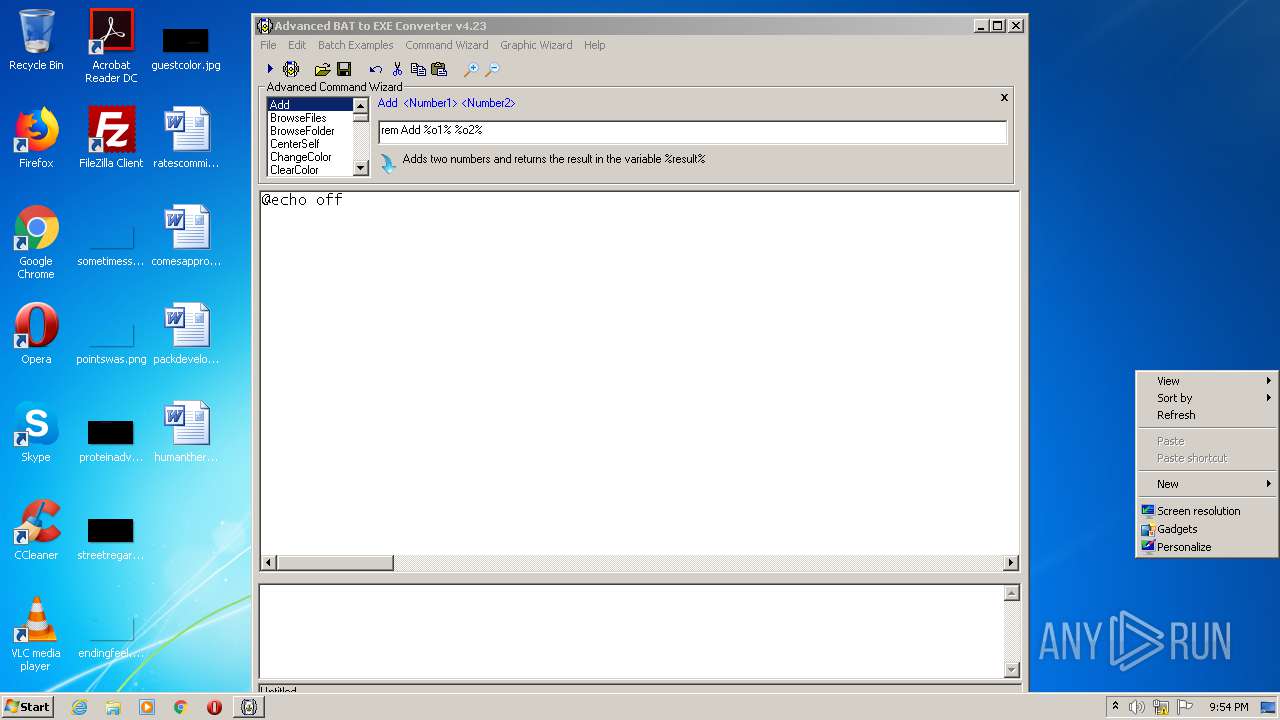Select BrowseFiles in the command list
Screen dimensions: 1280x720
pos(310,118)
